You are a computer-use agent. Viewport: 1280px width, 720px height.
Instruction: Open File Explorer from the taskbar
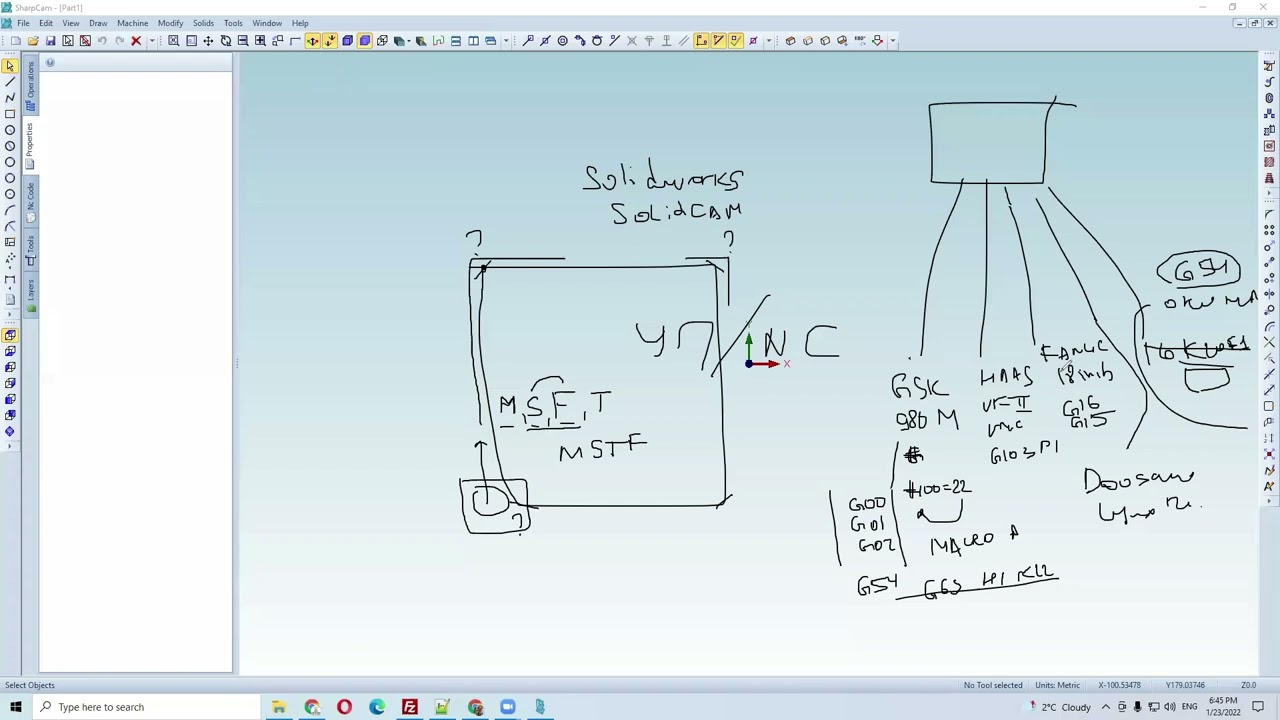coord(279,707)
